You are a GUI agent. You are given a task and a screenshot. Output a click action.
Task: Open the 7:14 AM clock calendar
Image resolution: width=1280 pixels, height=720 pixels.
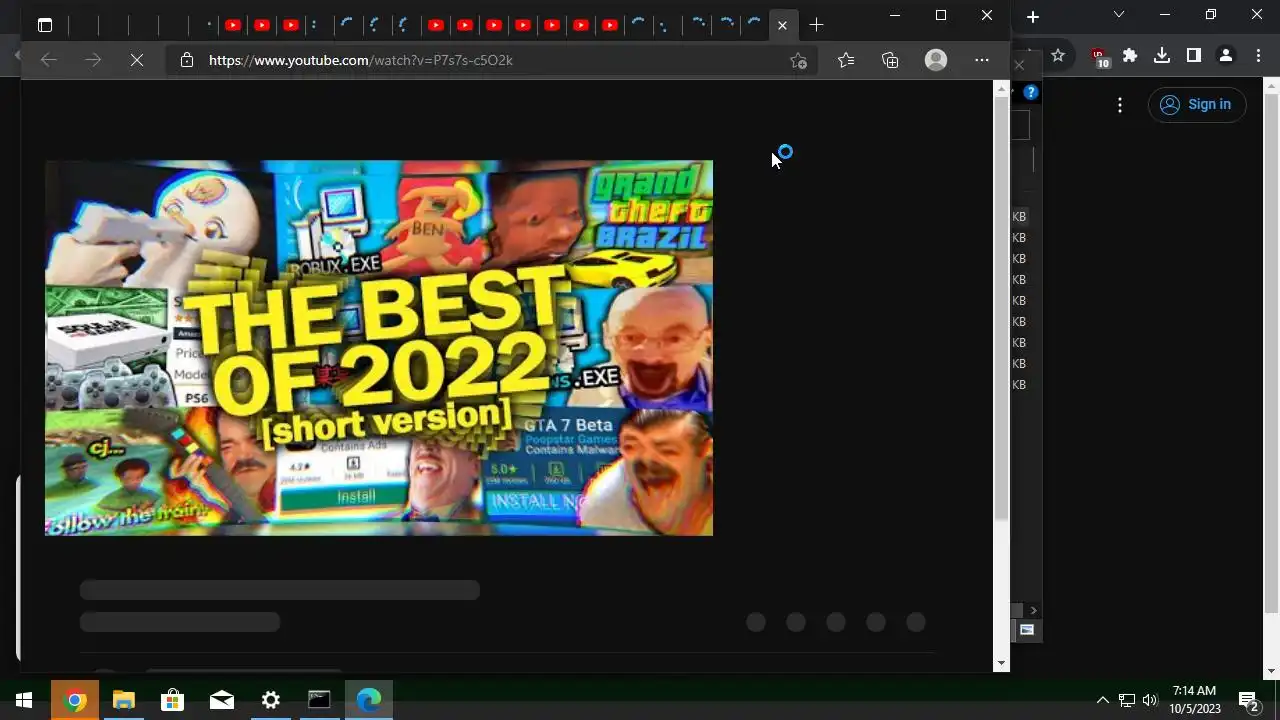(x=1195, y=700)
